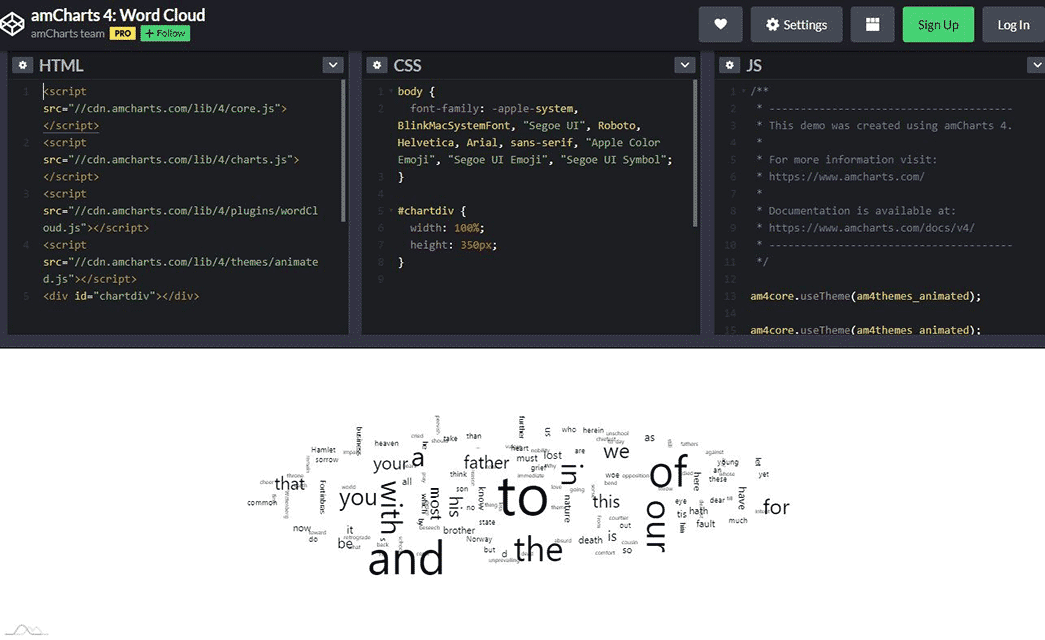The width and height of the screenshot is (1045, 640).
Task: Click the CodePen logo icon
Action: coord(12,24)
